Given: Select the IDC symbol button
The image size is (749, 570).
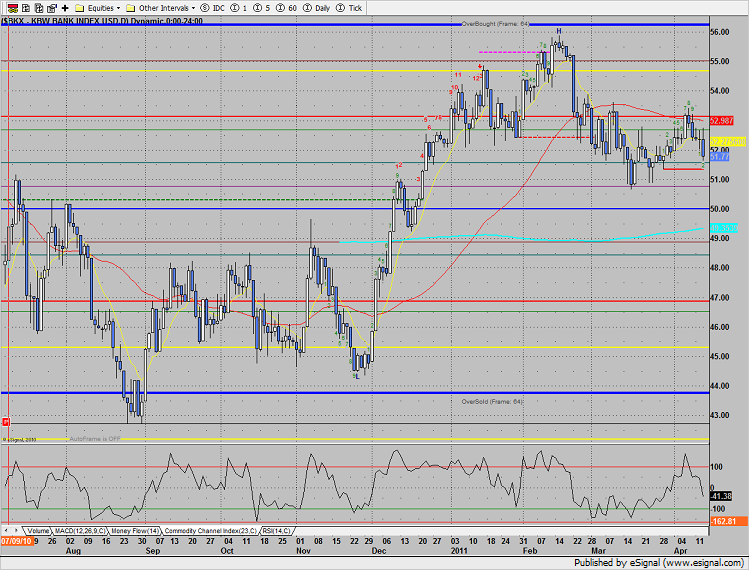Looking at the screenshot, I should pyautogui.click(x=213, y=8).
